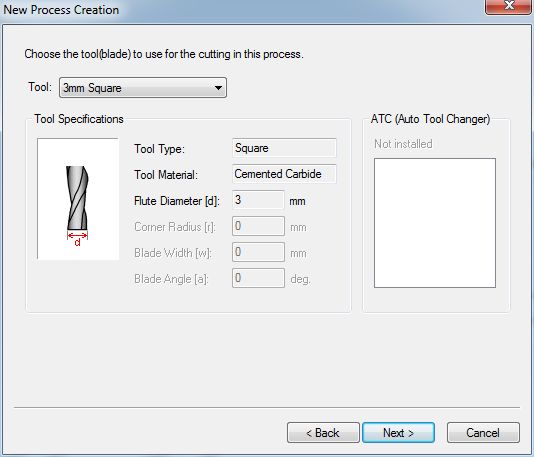534x457 pixels.
Task: Click the disabled Blade Width value field
Action: click(x=258, y=252)
